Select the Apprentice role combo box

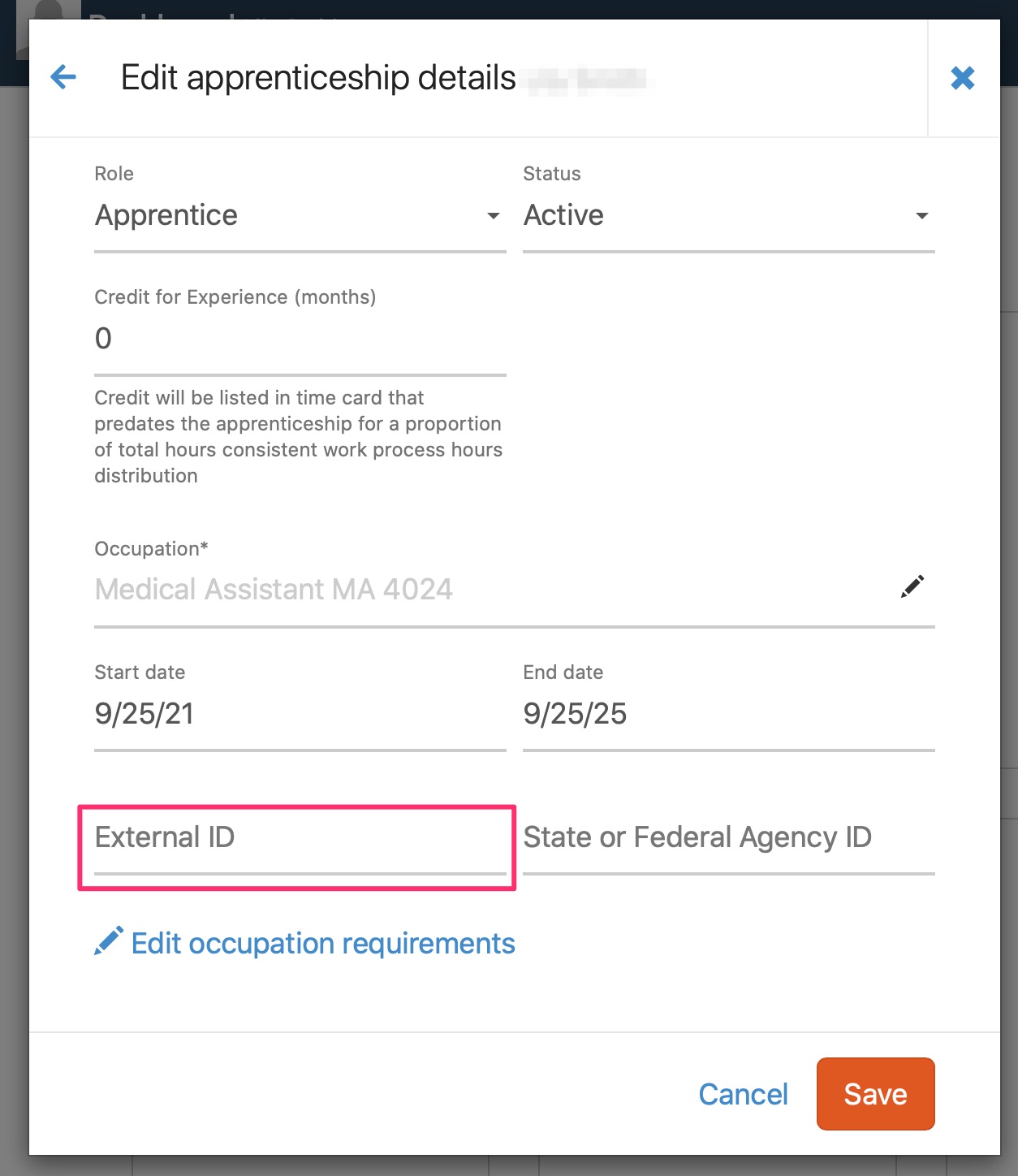click(300, 216)
